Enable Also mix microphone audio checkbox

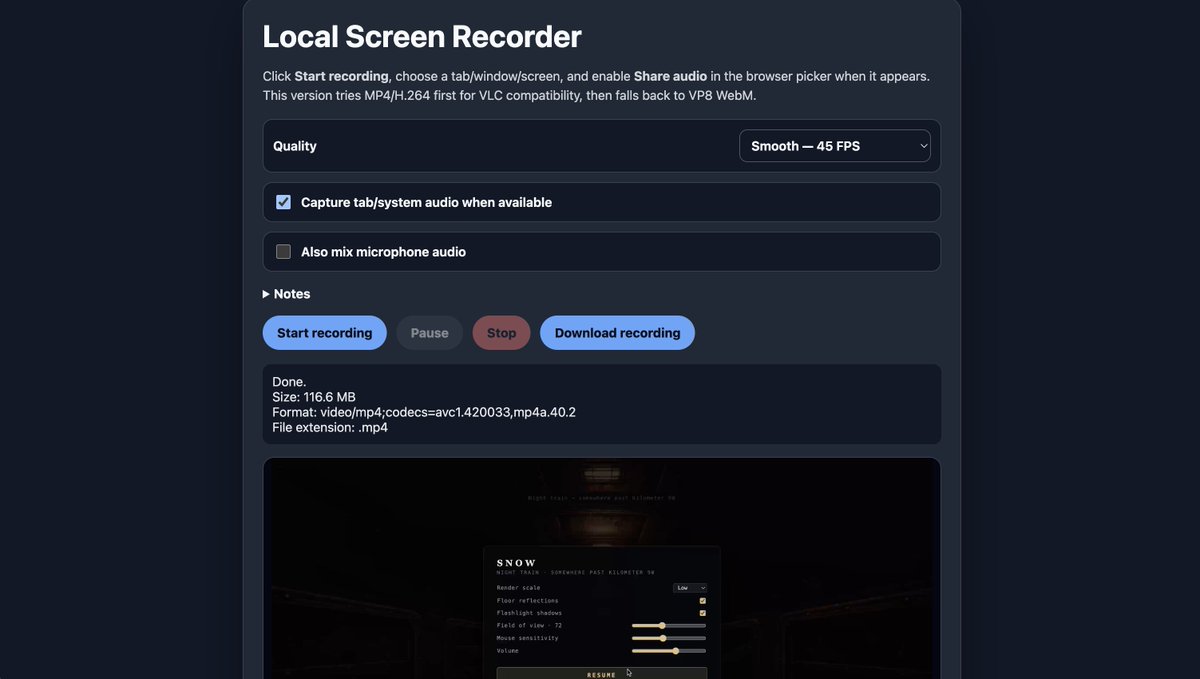(x=283, y=252)
